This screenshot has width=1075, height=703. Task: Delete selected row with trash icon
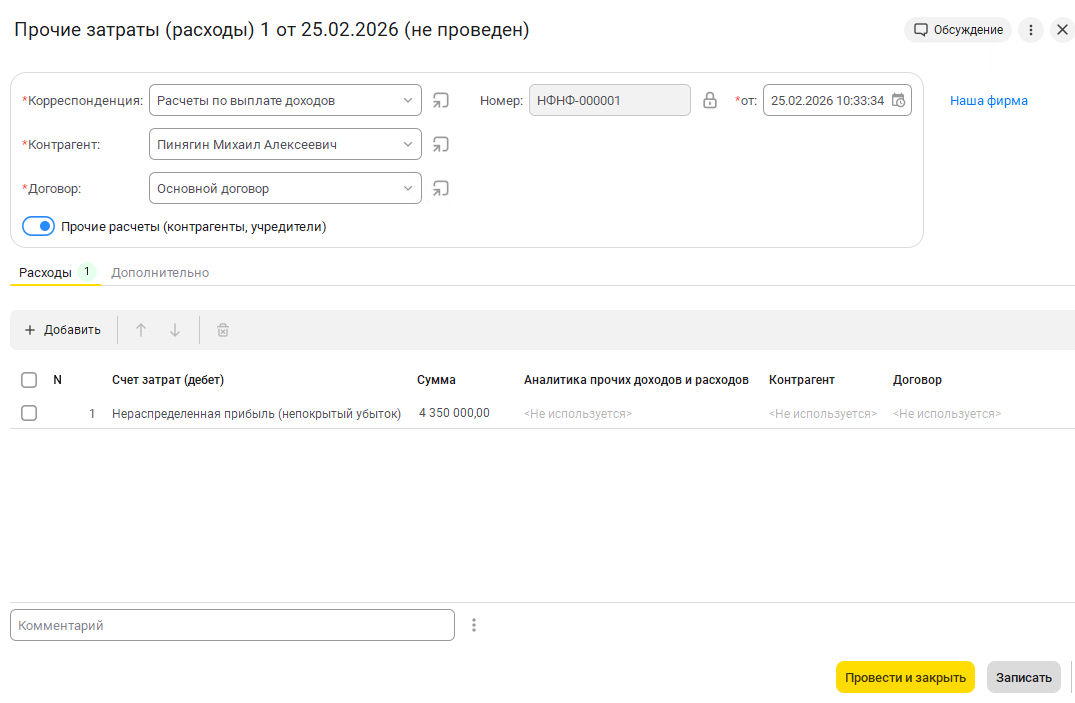(x=223, y=330)
